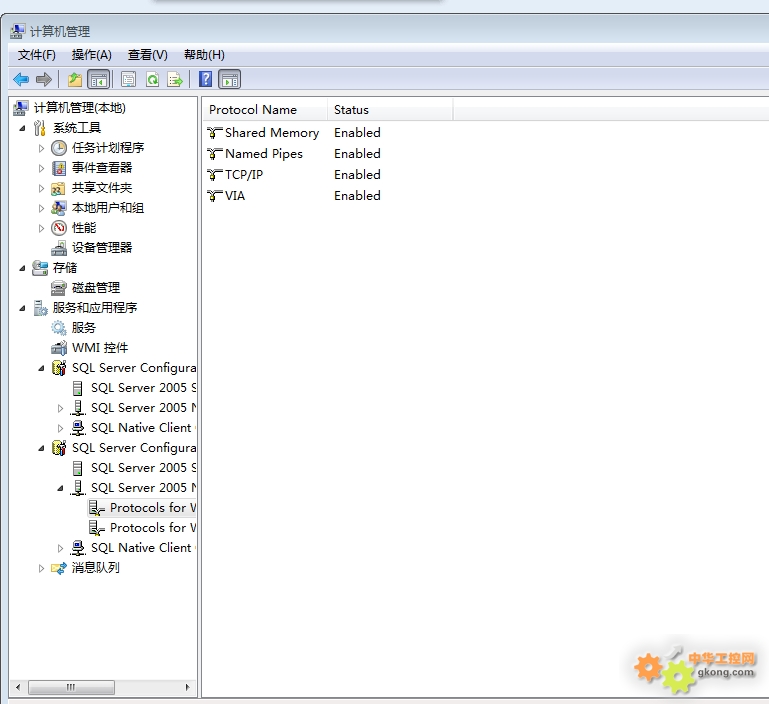
Task: Click the Named Pipes protocol icon
Action: pos(214,154)
